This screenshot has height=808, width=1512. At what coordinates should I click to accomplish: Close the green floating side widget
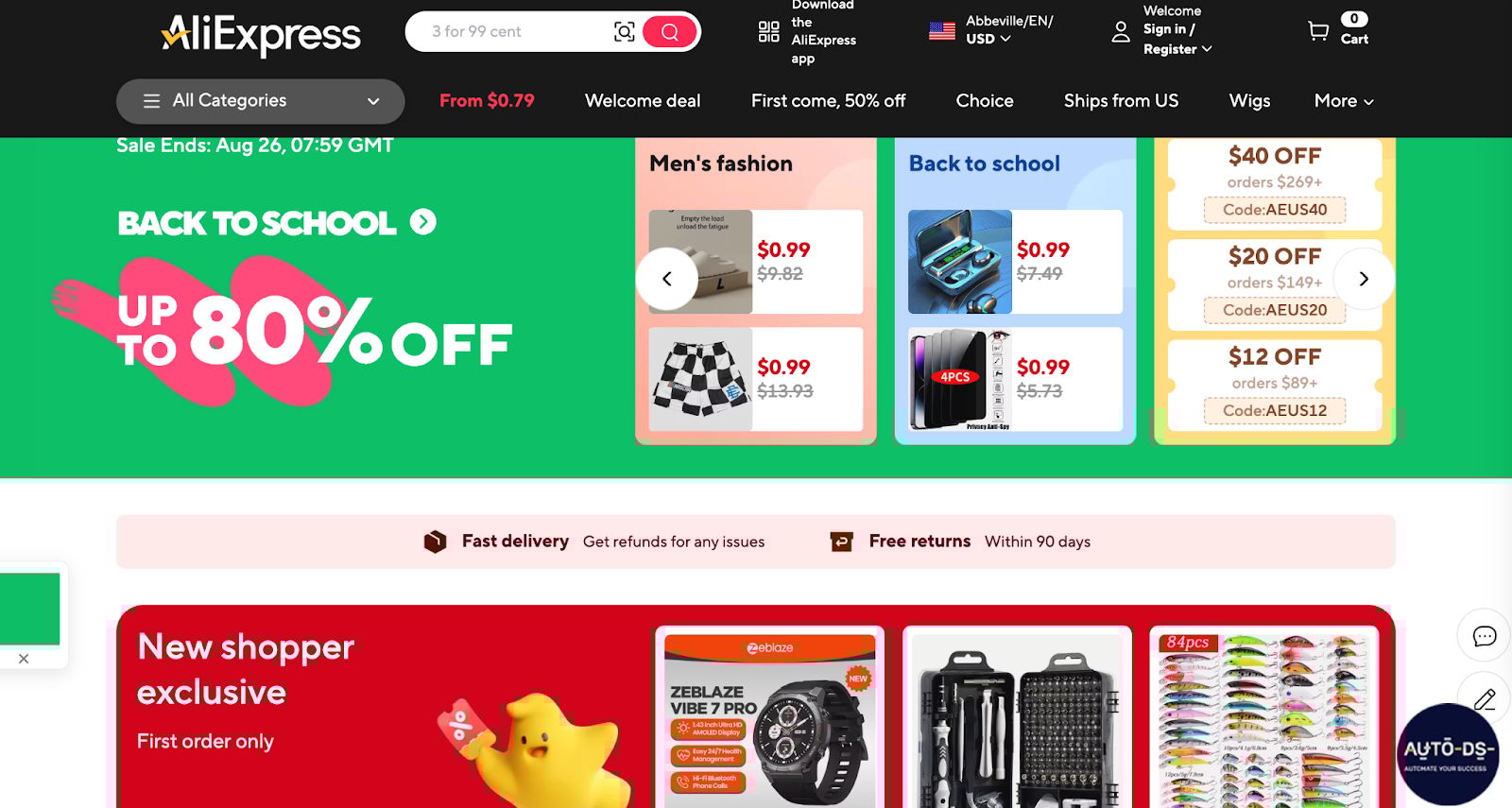click(24, 659)
